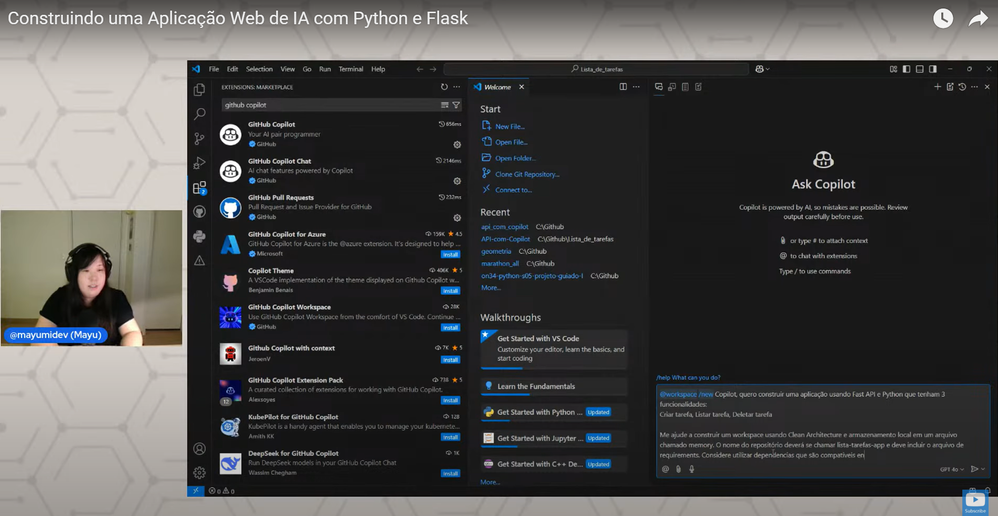Image resolution: width=998 pixels, height=516 pixels.
Task: Send the chat message with arrow icon
Action: click(x=974, y=469)
